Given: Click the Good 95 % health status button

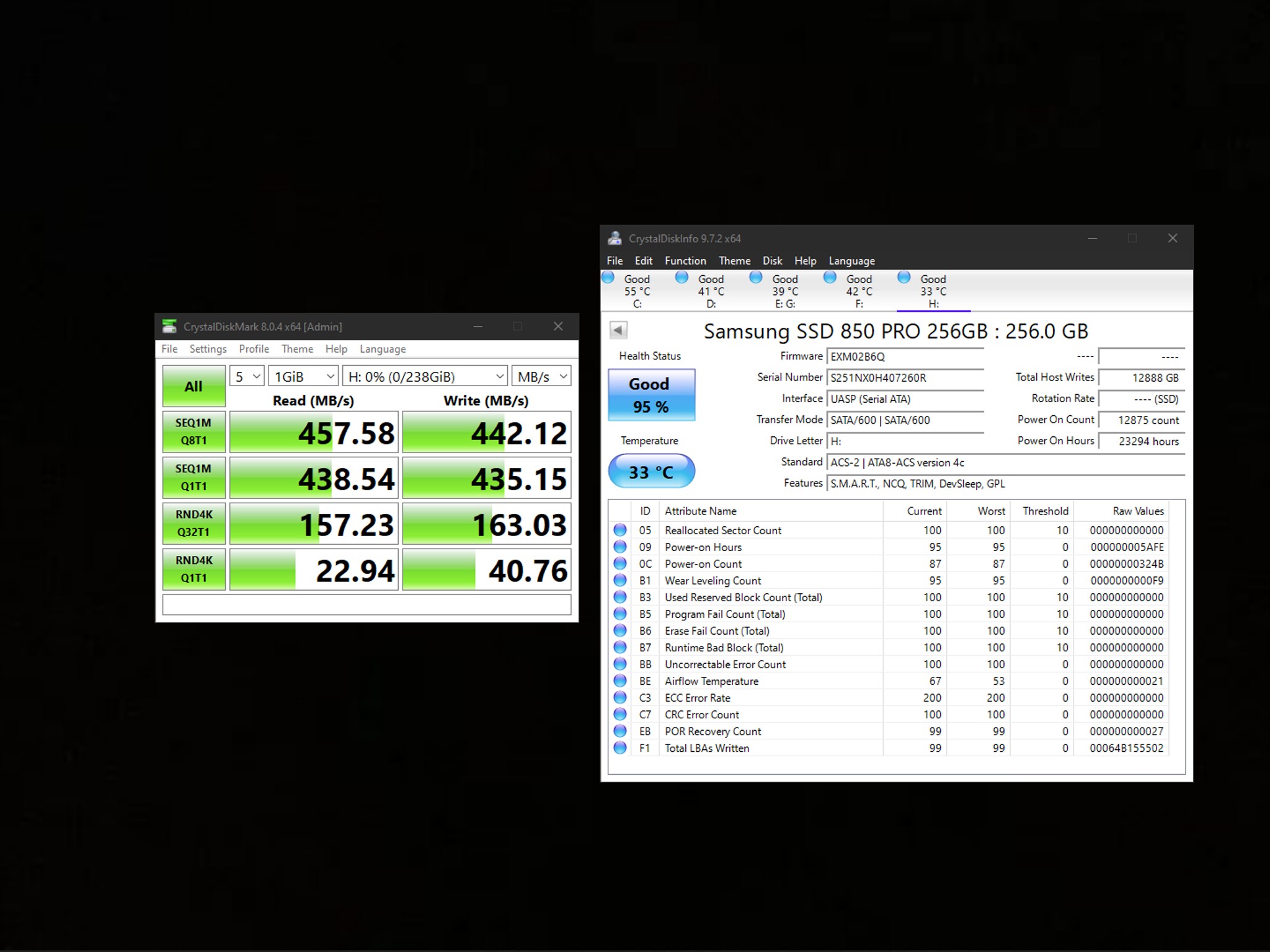Looking at the screenshot, I should (651, 395).
